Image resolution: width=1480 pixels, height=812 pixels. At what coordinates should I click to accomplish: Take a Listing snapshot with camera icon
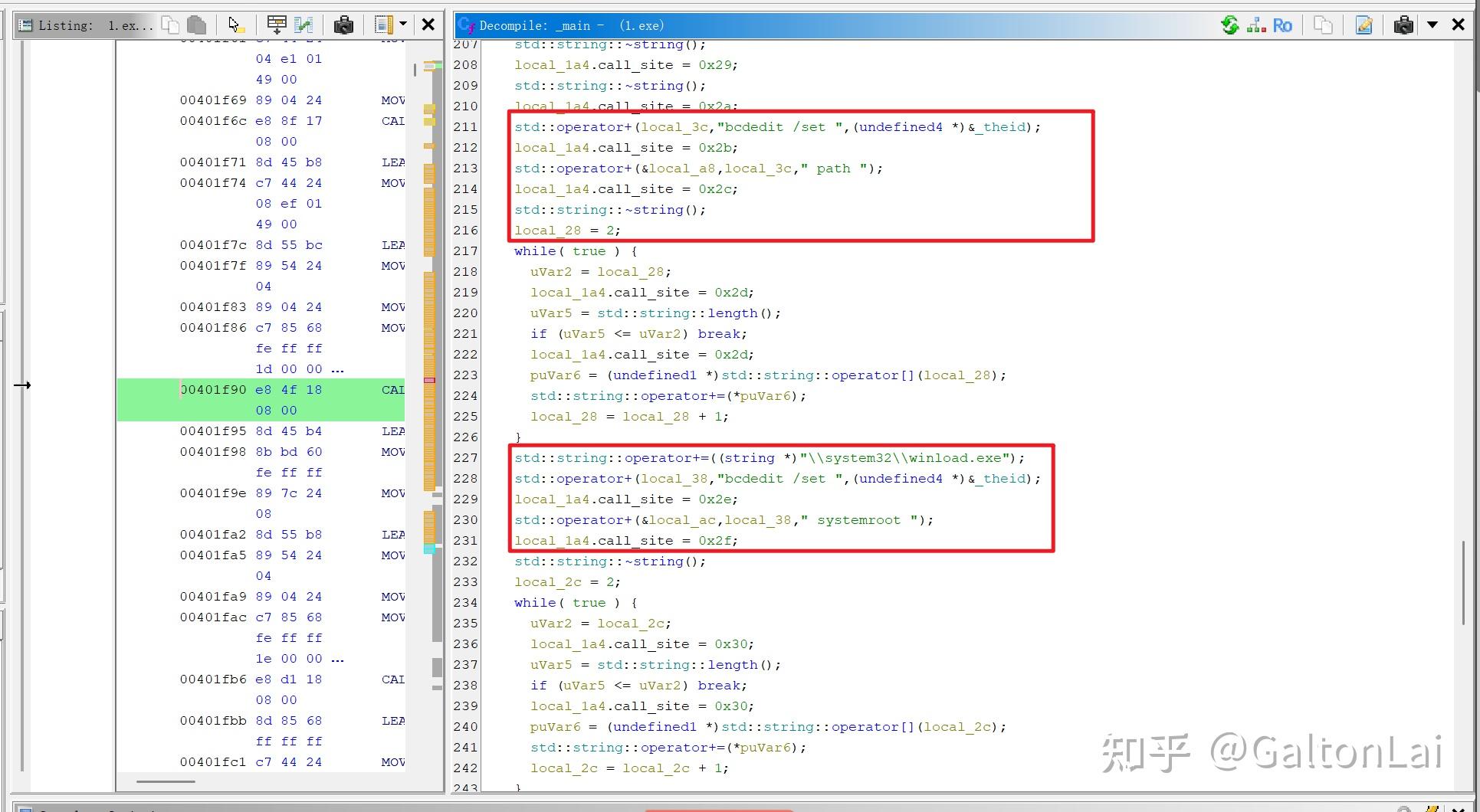pos(343,25)
